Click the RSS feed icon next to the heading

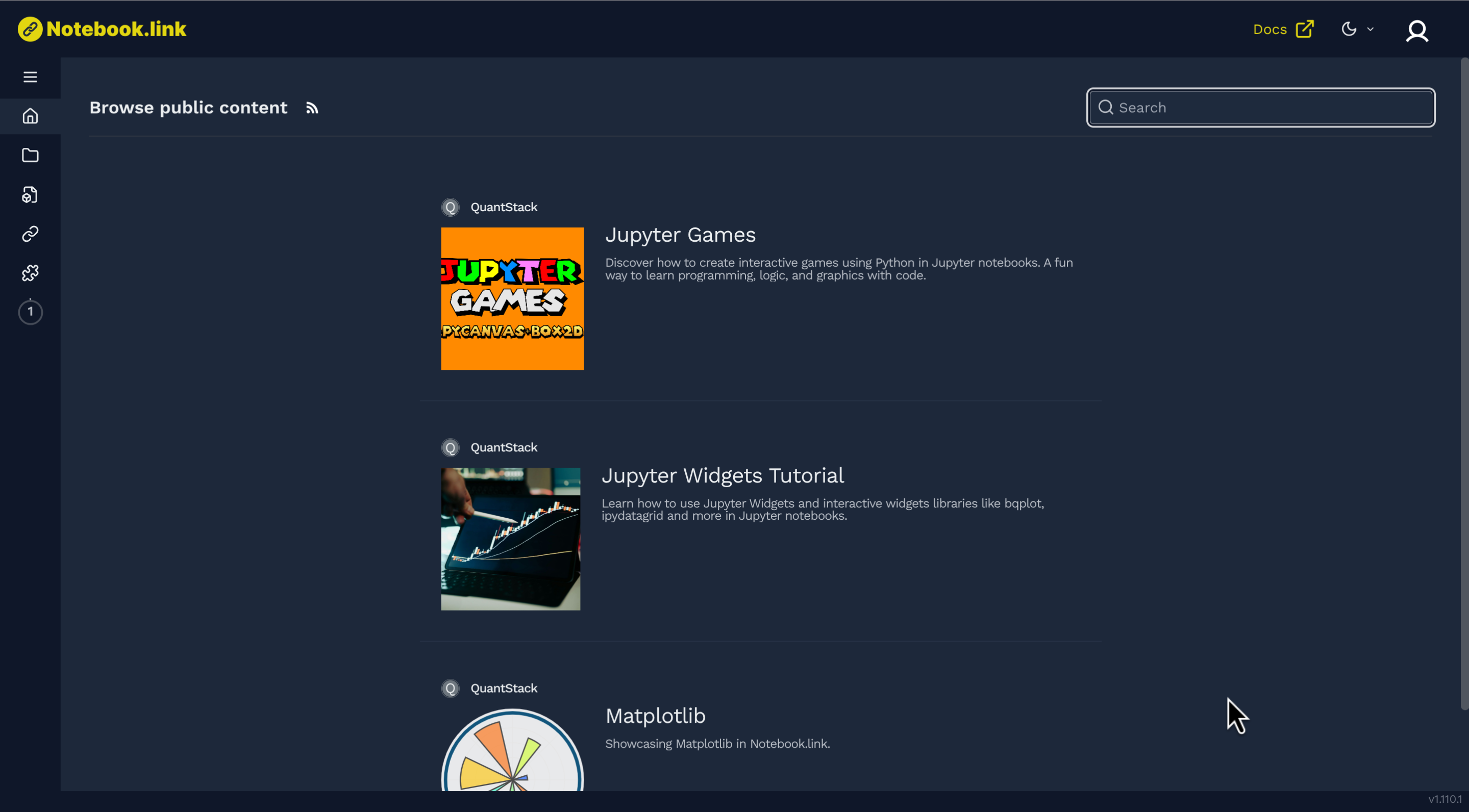click(x=311, y=108)
